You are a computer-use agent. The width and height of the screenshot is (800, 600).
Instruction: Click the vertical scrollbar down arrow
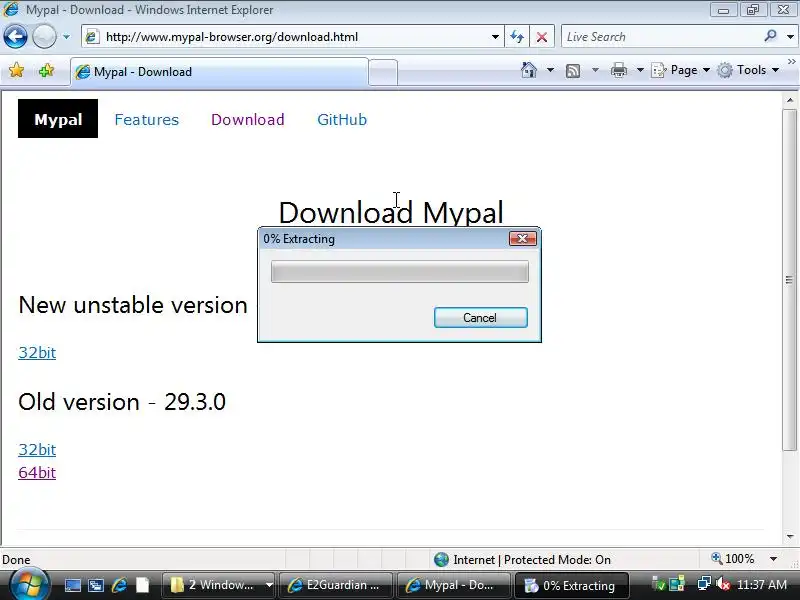790,536
